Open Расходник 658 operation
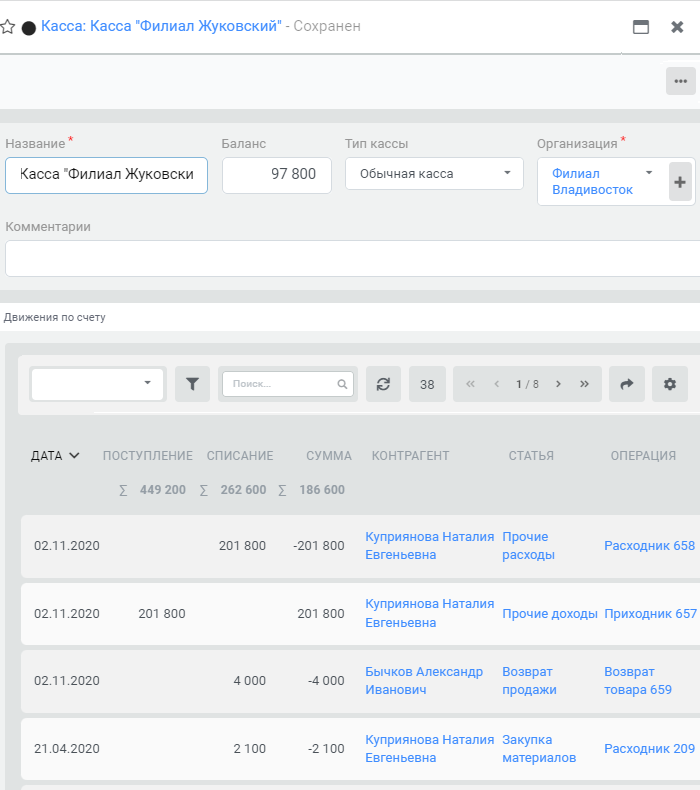The height and width of the screenshot is (790, 700). click(649, 546)
